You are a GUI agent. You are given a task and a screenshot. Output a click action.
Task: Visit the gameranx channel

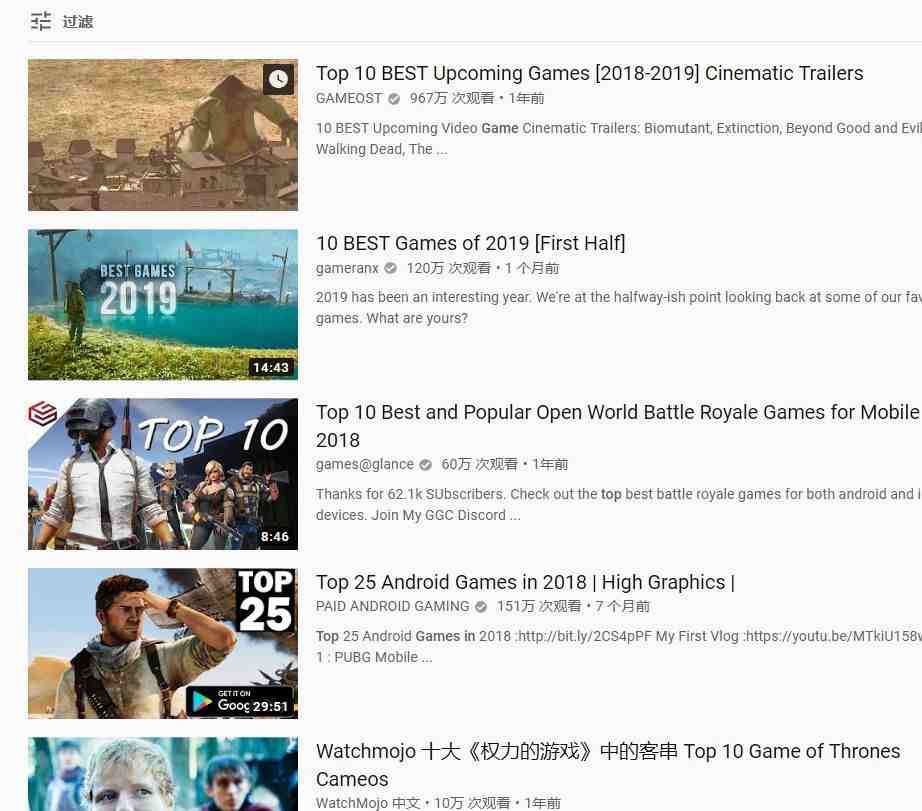[347, 268]
